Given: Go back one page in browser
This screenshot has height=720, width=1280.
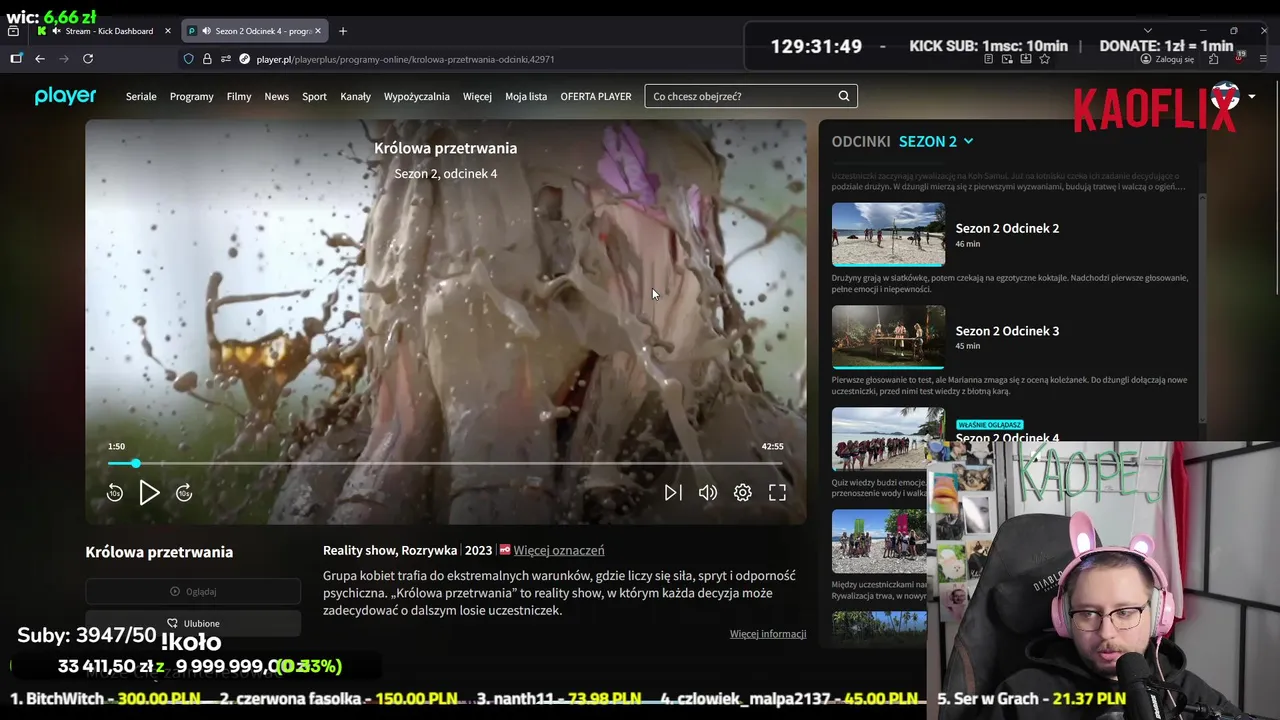Looking at the screenshot, I should click(40, 59).
